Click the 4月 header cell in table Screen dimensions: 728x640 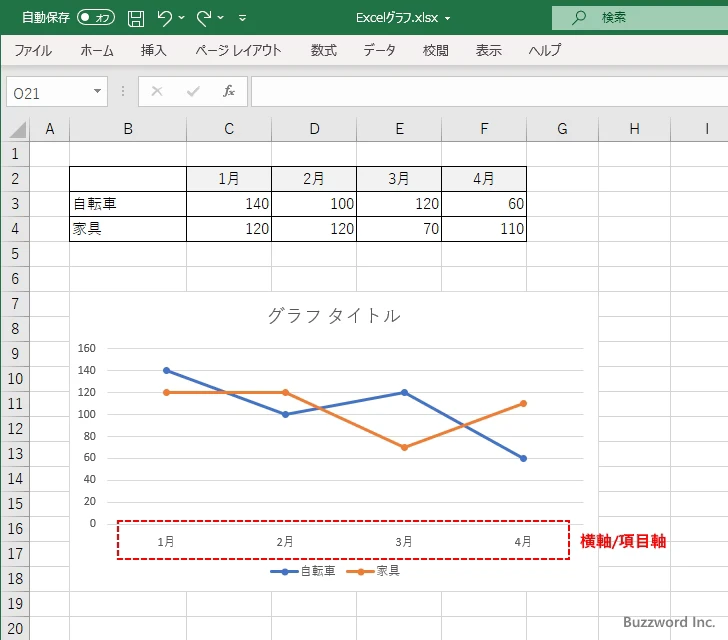tap(484, 179)
